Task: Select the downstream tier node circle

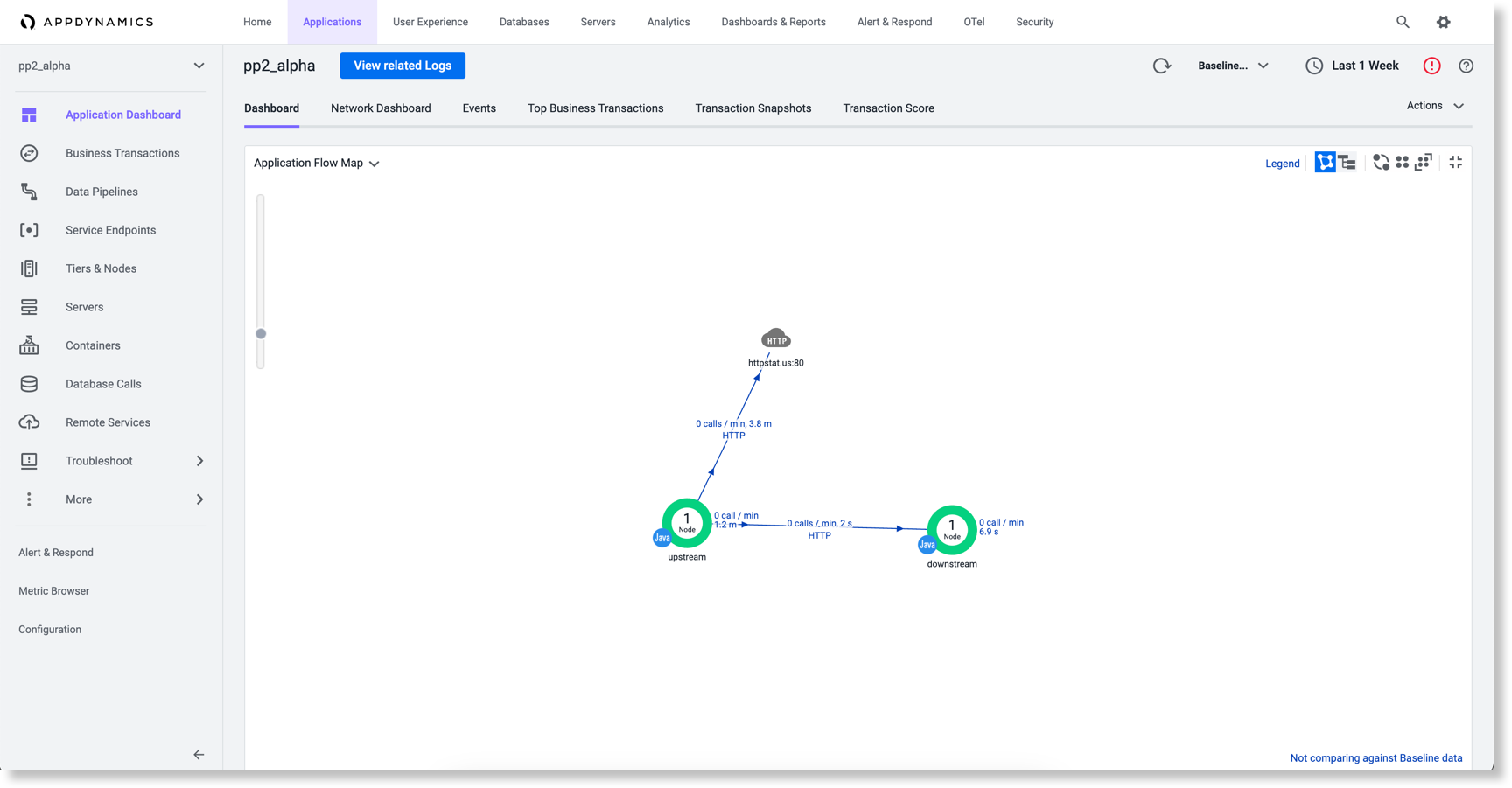Action: pos(952,530)
